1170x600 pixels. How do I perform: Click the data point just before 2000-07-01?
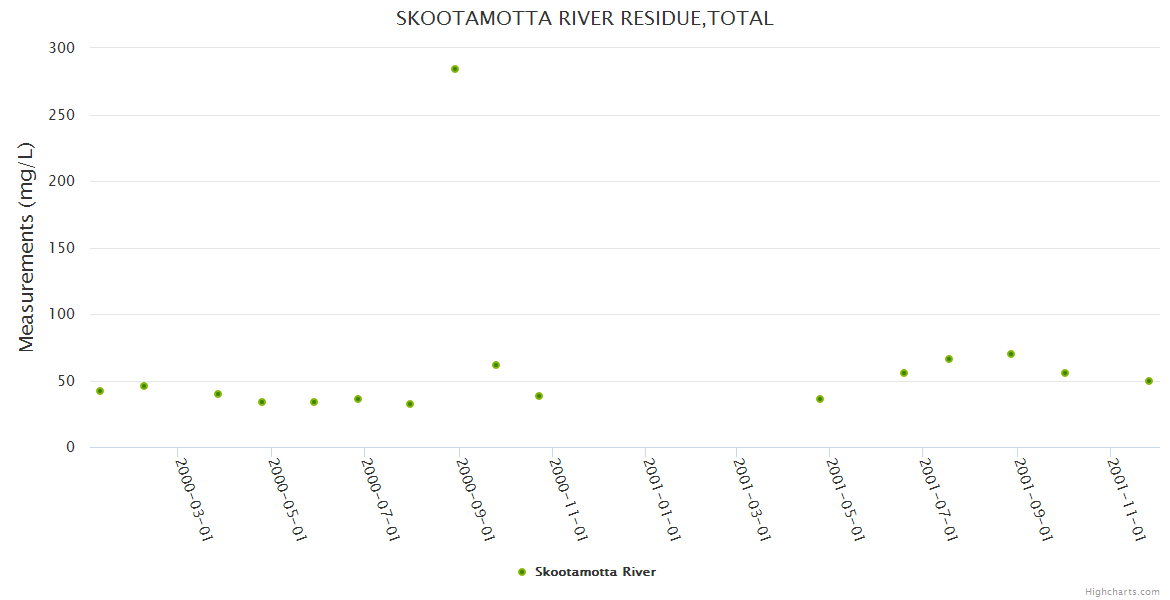358,399
